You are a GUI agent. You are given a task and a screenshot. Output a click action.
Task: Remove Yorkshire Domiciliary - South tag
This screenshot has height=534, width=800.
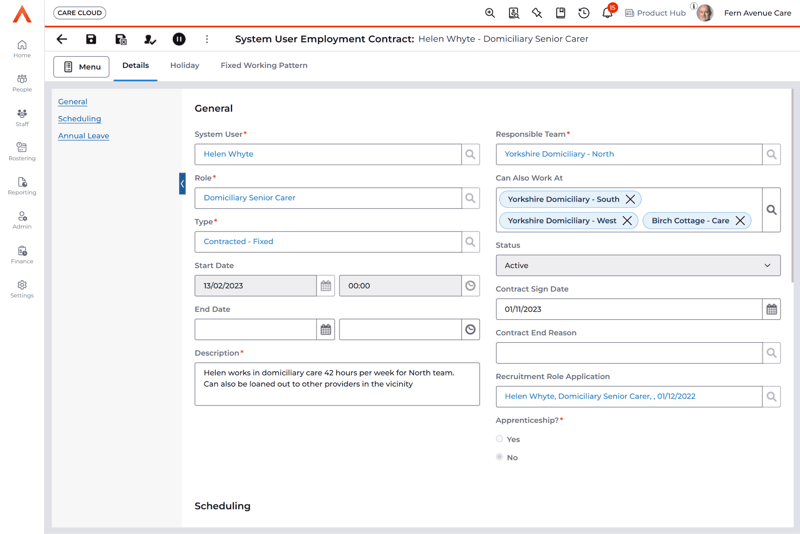coord(630,199)
